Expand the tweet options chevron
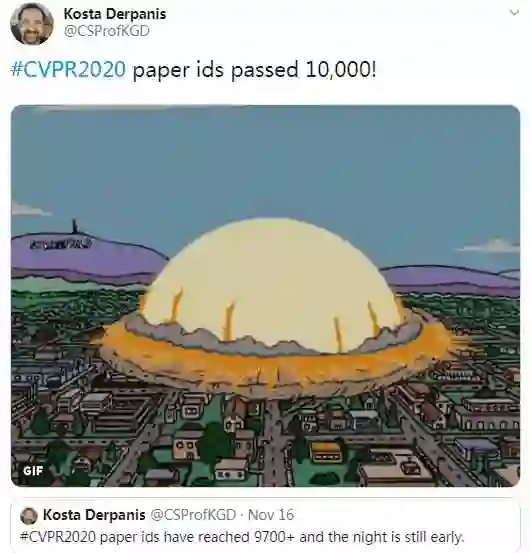This screenshot has height=553, width=531. pos(514,13)
